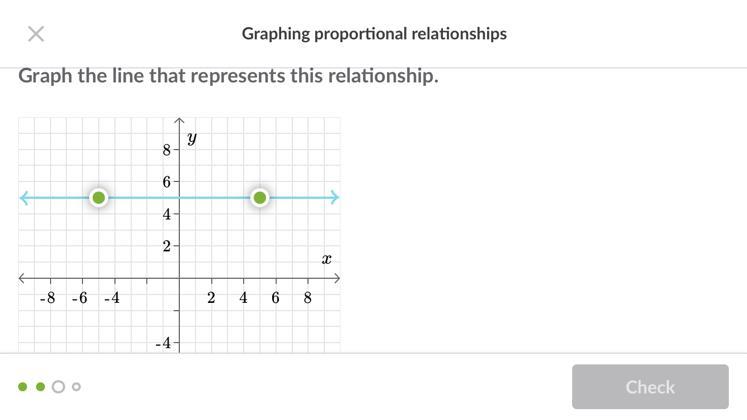
Task: Select the left green point on the line
Action: coord(98,198)
